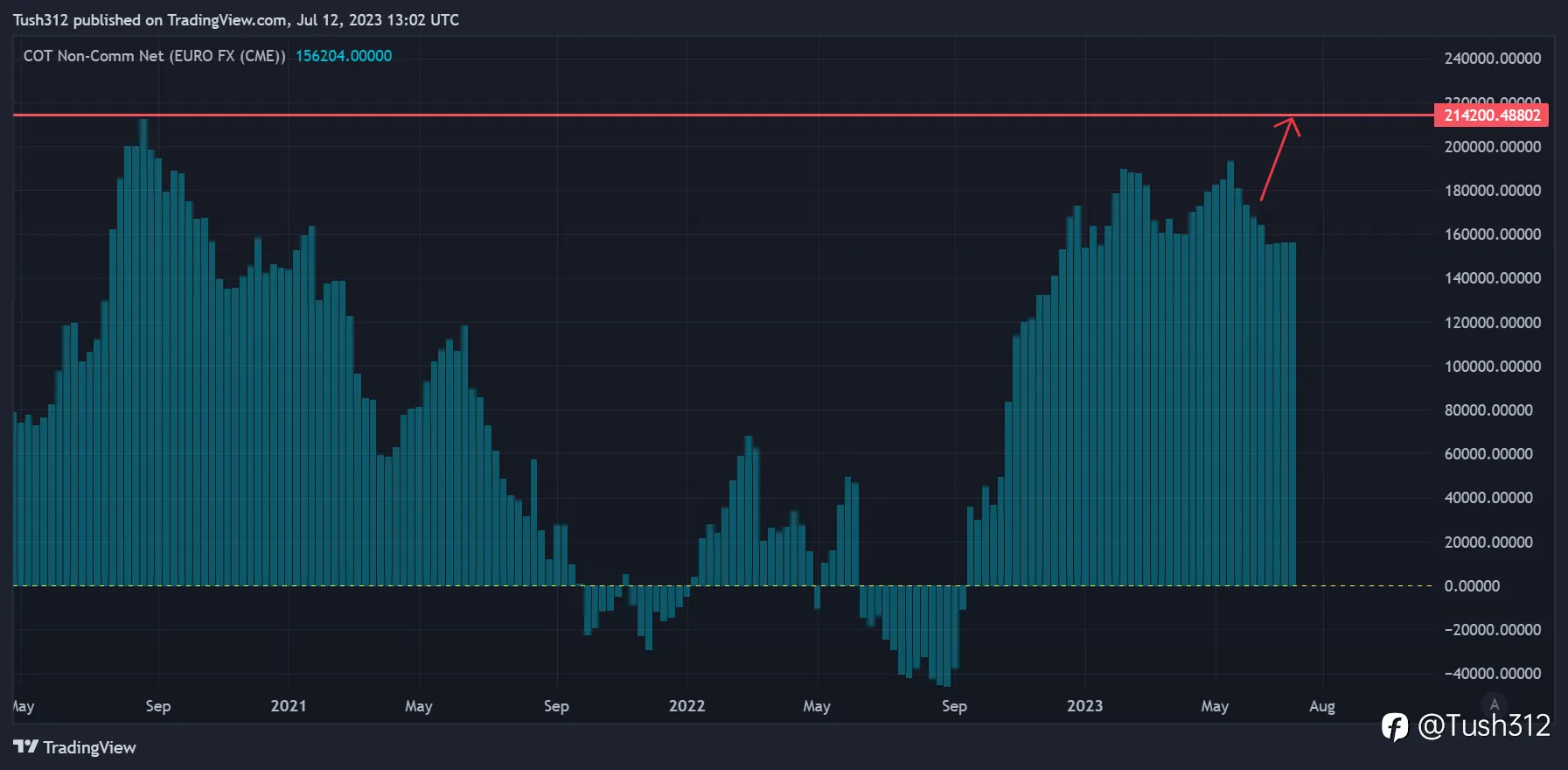This screenshot has height=770, width=1568.
Task: Click the -40000.00000 price axis label
Action: (x=1493, y=674)
